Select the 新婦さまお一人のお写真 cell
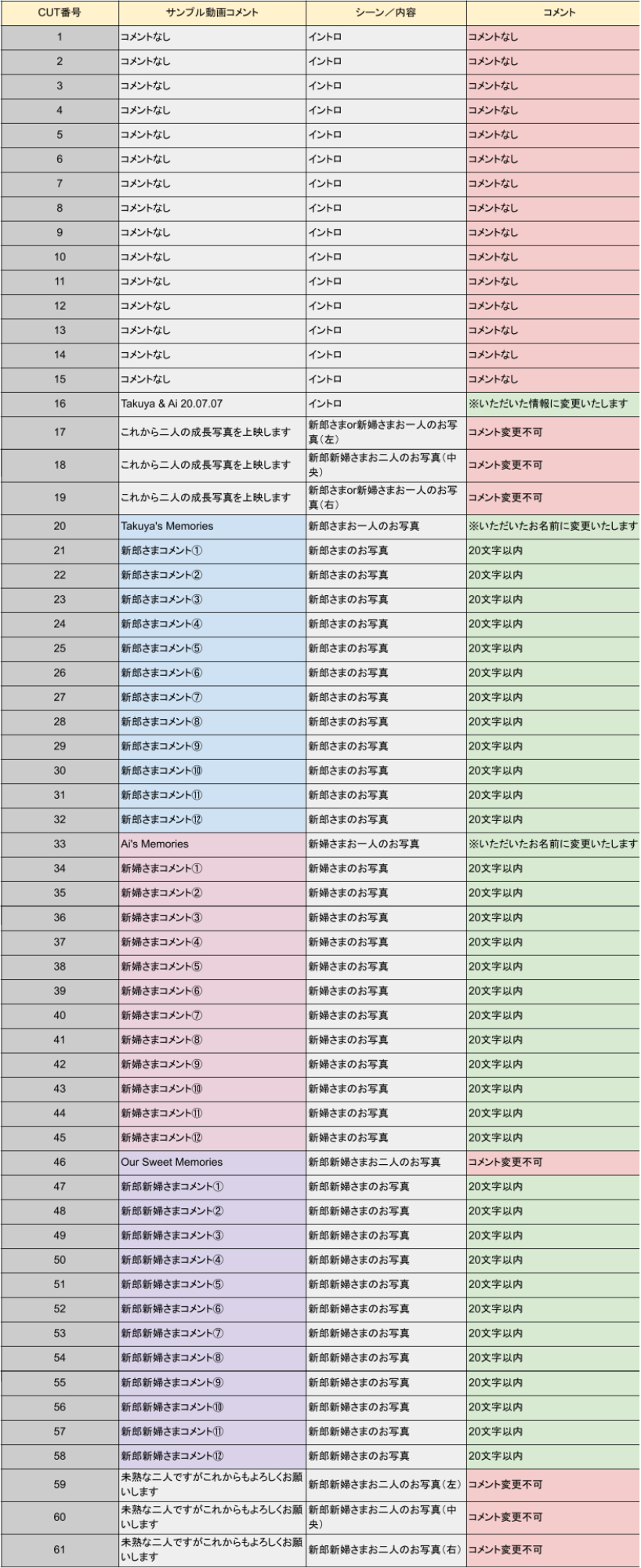Screen dimensions: 641x1568 point(386,844)
